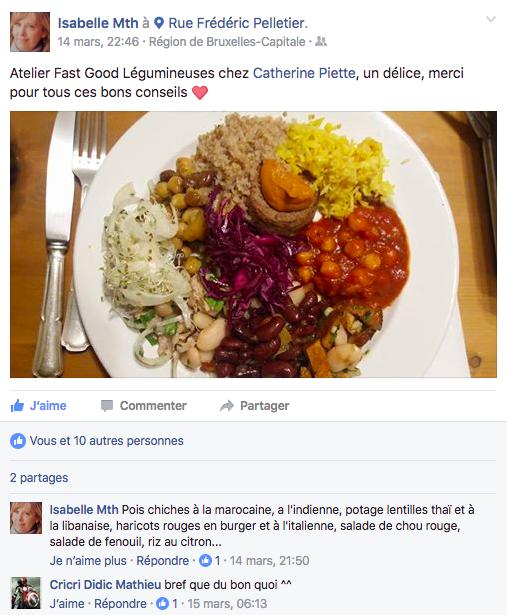Click Cricri Didic Mathieu's avatar thumbnail

click(x=26, y=592)
